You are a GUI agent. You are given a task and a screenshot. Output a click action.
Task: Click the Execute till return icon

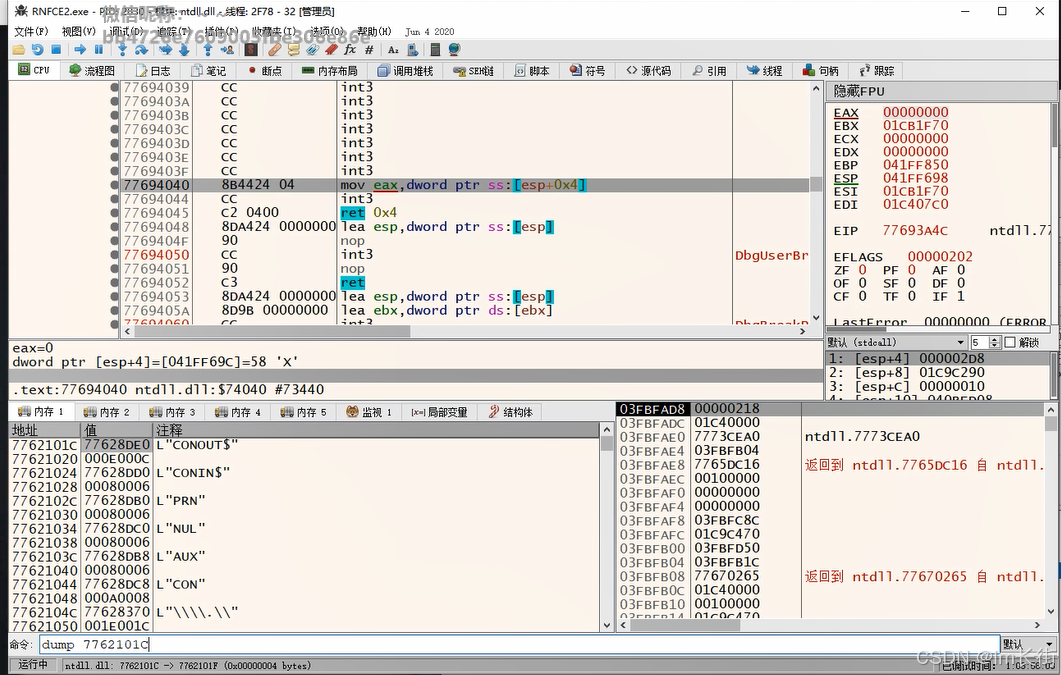pyautogui.click(x=208, y=49)
